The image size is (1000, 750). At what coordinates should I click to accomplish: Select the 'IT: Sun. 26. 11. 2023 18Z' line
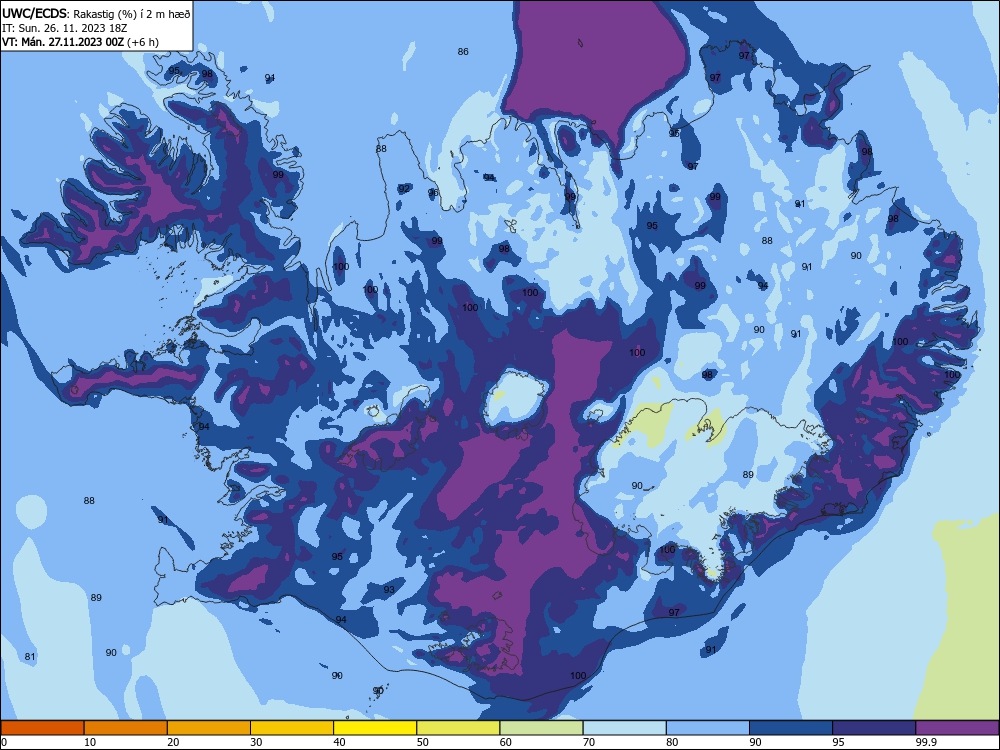click(x=64, y=28)
